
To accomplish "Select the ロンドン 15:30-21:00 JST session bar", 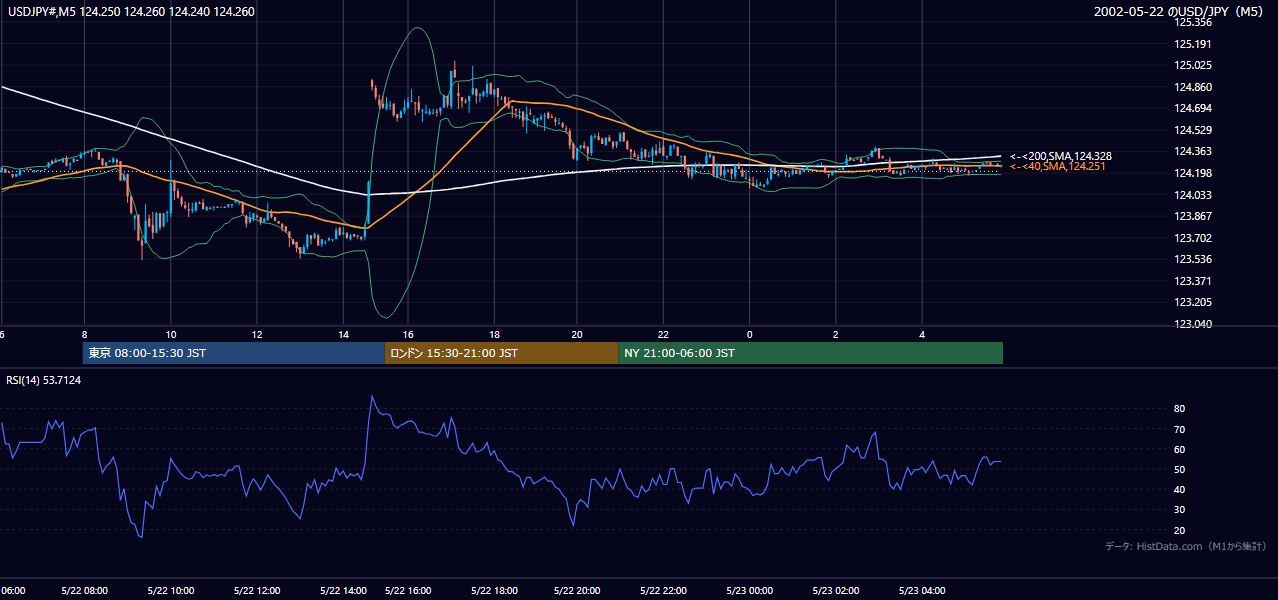I will [x=501, y=353].
